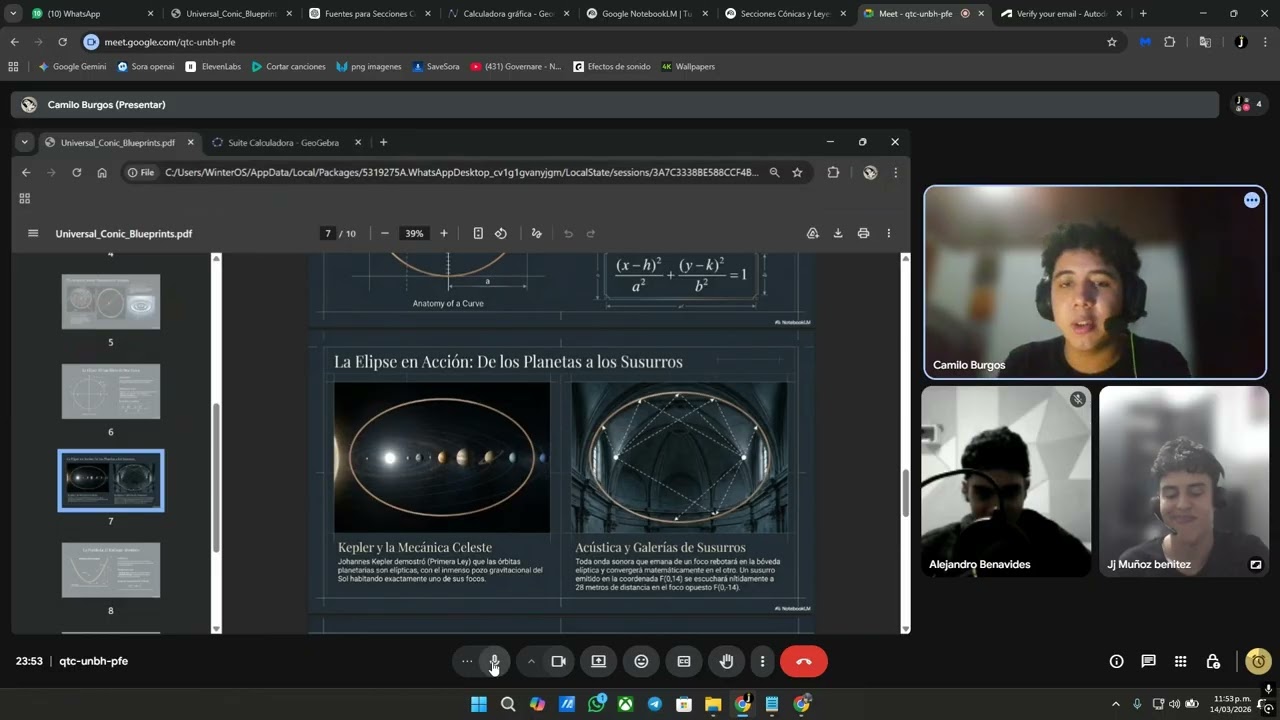The height and width of the screenshot is (720, 1280).
Task: Open host controls lock icon
Action: coord(1212,661)
